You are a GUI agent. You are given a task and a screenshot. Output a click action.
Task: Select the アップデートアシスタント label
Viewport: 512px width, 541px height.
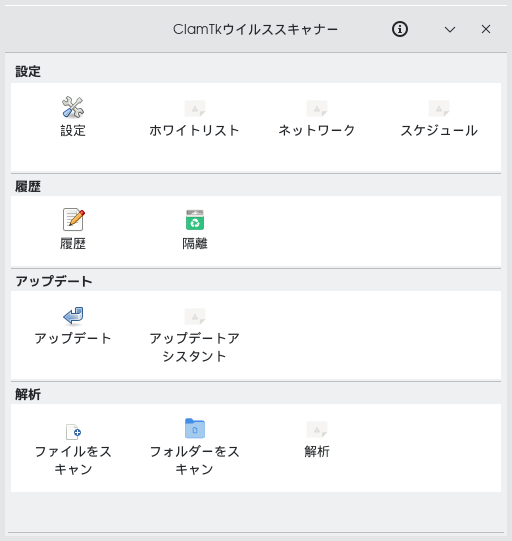click(195, 347)
